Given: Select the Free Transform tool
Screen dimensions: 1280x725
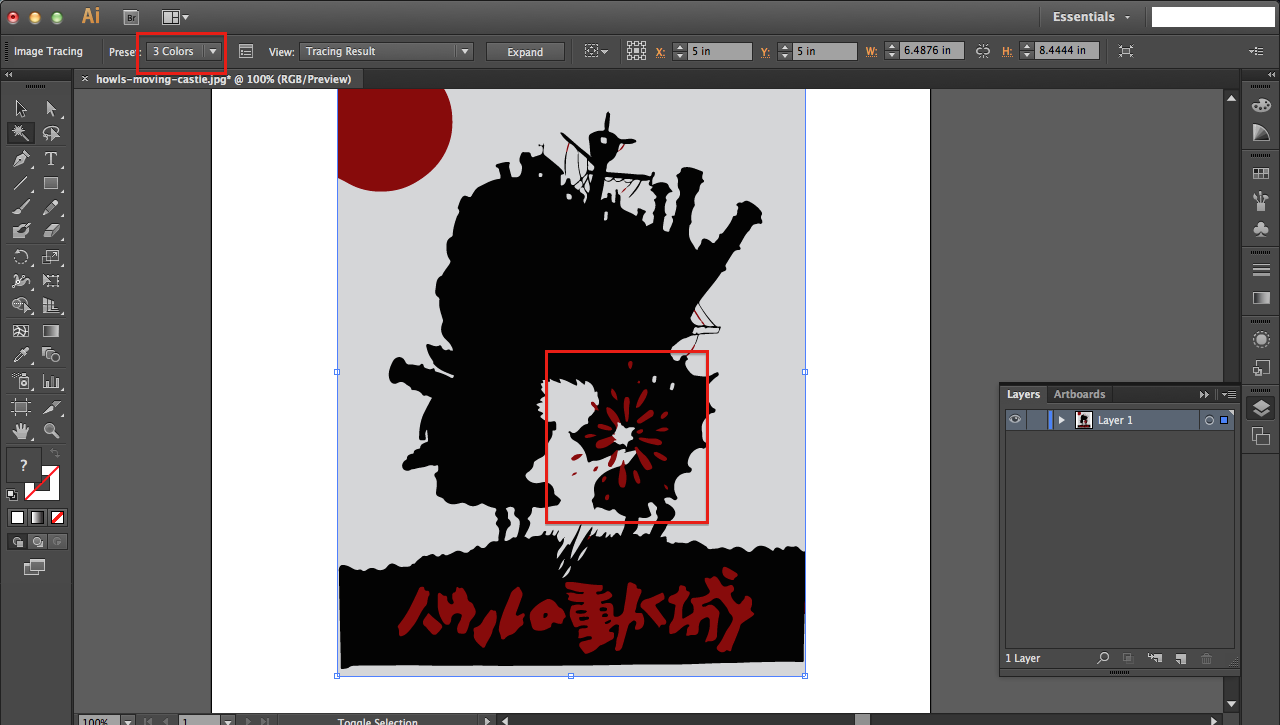Looking at the screenshot, I should point(51,281).
